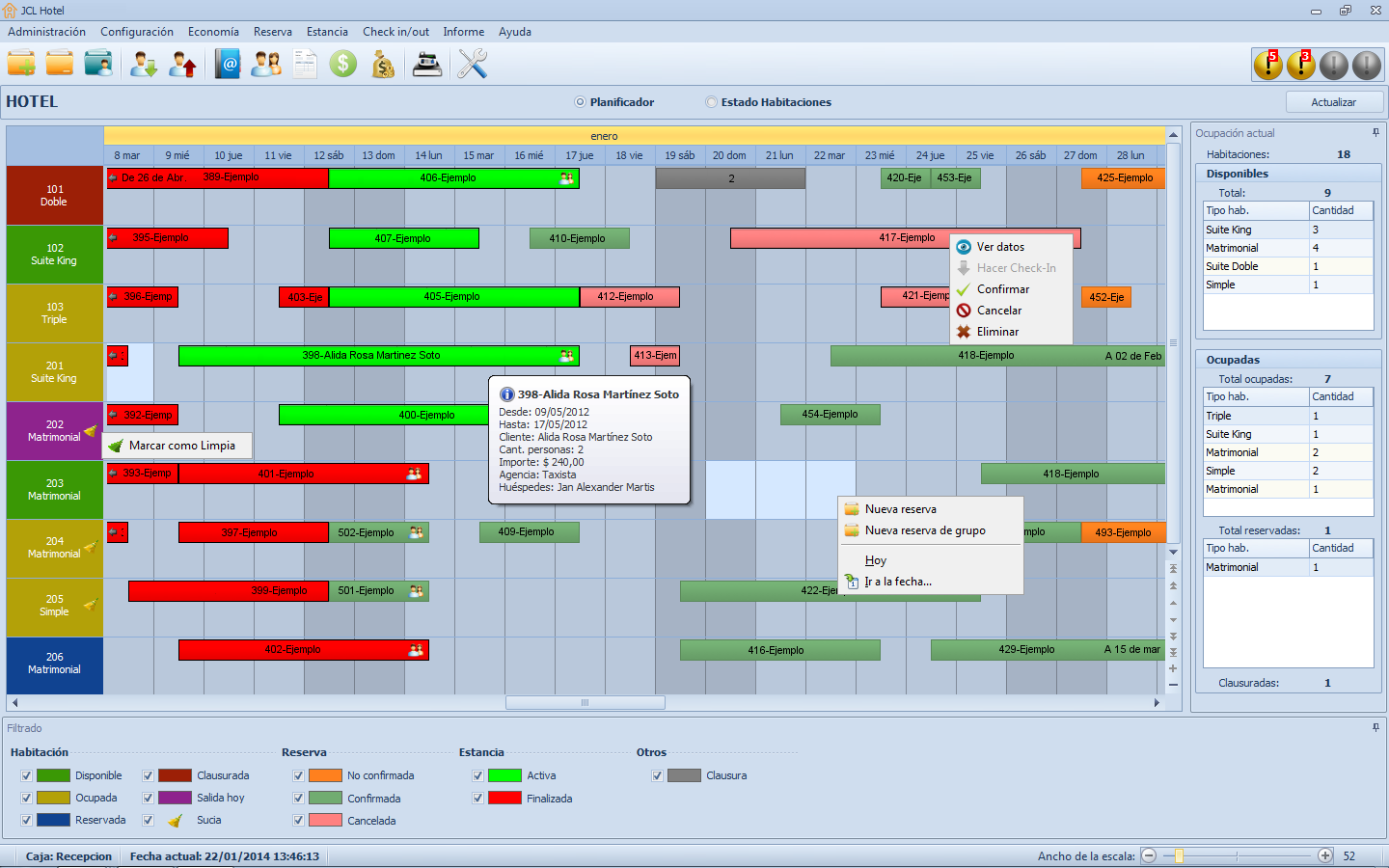
Task: Uncheck the Disponible room filter checkbox
Action: coord(26,775)
